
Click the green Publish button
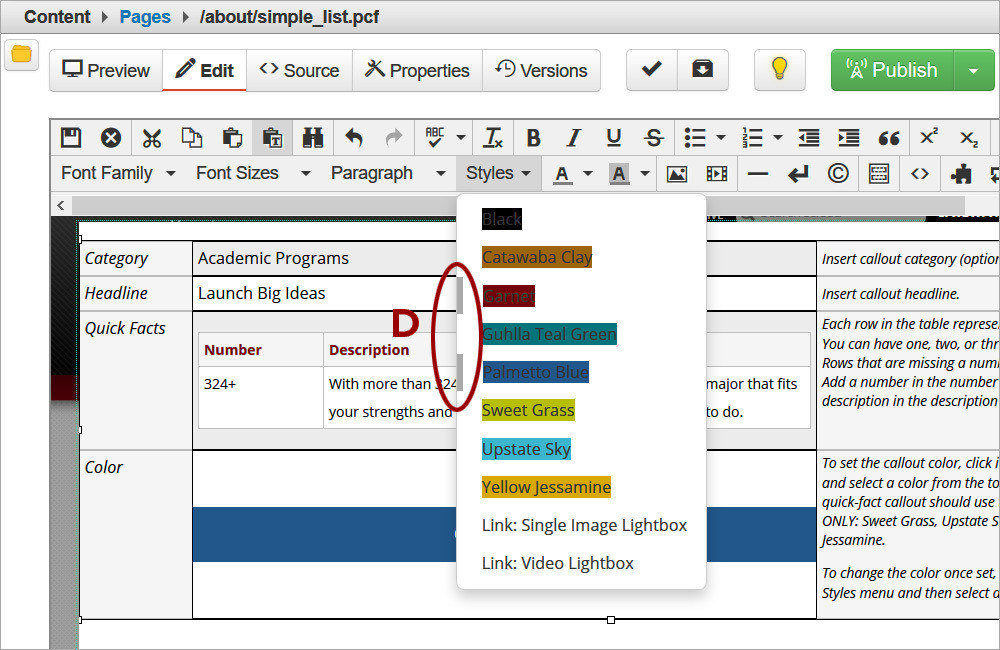click(892, 70)
